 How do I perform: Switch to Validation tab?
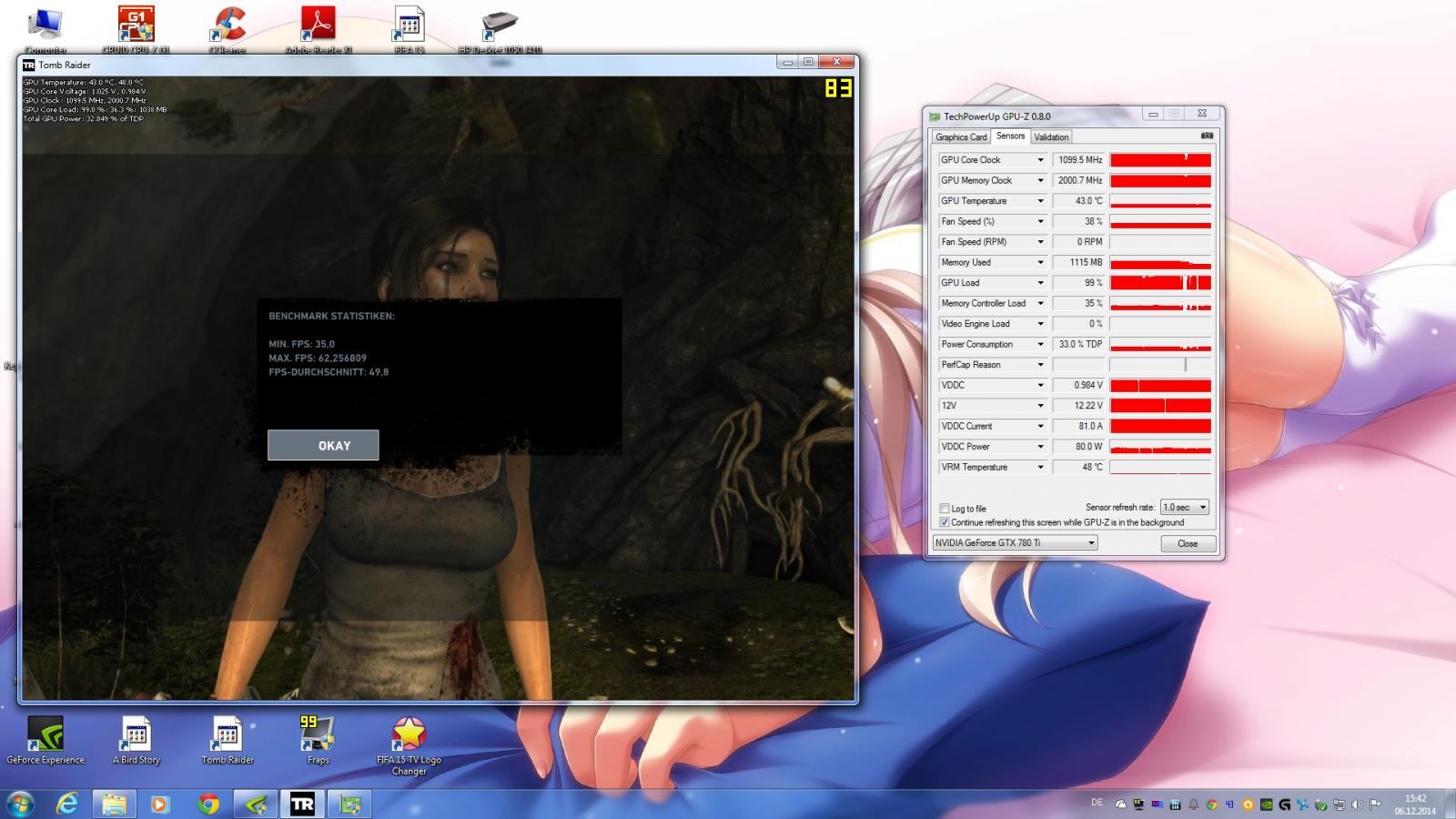pyautogui.click(x=1051, y=137)
